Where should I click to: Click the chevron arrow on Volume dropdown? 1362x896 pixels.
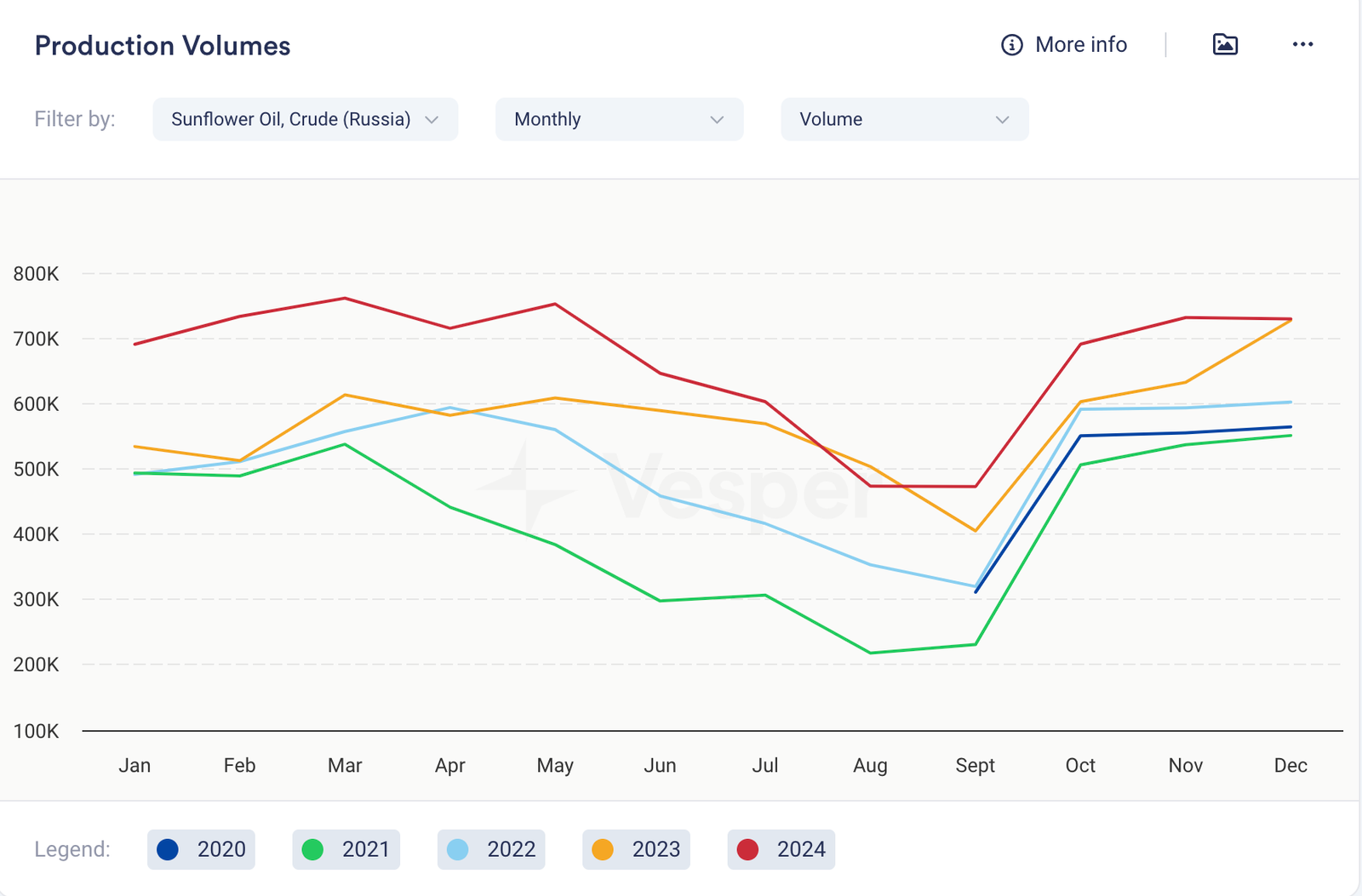point(1002,120)
